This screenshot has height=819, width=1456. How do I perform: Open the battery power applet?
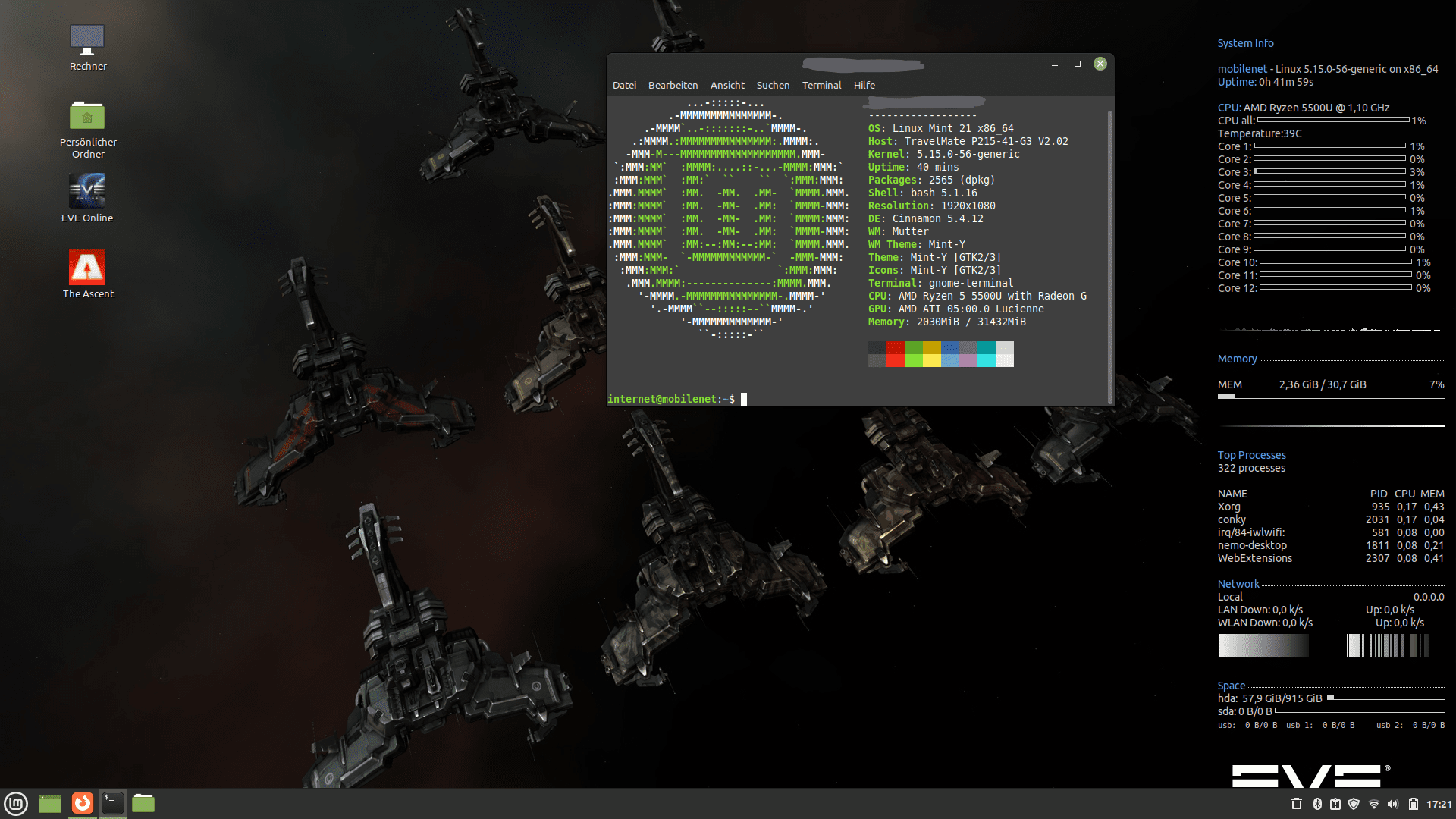pyautogui.click(x=1414, y=804)
